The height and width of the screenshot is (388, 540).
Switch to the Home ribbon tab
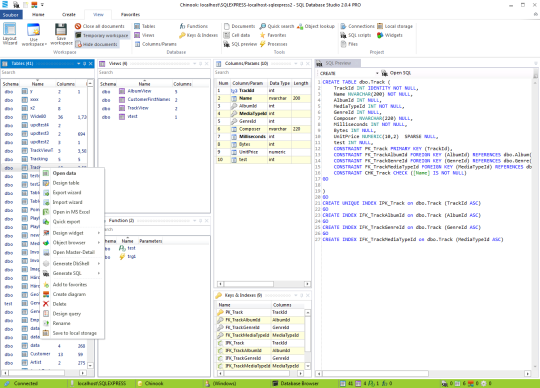click(x=38, y=15)
